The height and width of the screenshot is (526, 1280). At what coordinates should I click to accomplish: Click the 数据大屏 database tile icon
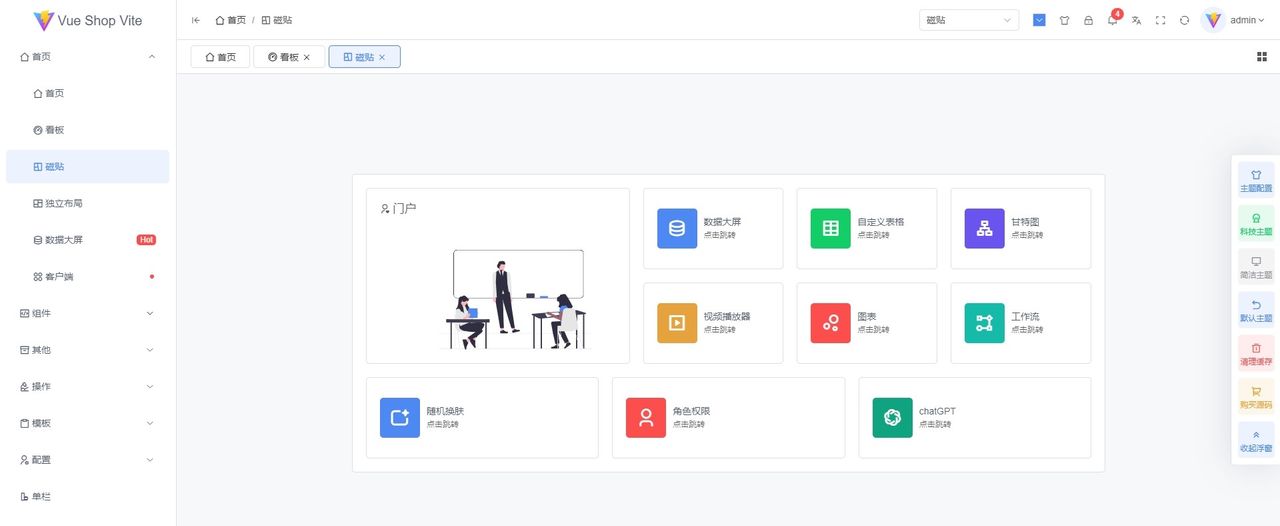[x=677, y=228]
